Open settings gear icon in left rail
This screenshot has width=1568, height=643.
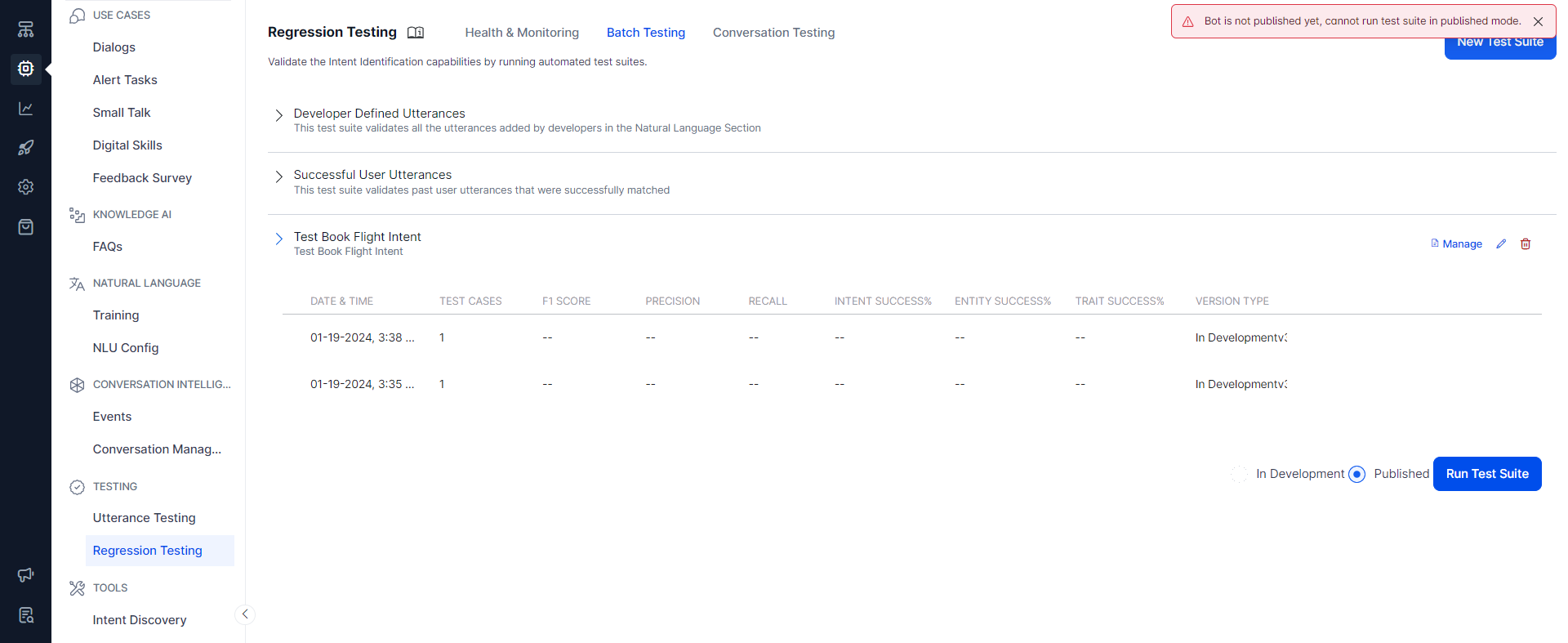coord(26,187)
